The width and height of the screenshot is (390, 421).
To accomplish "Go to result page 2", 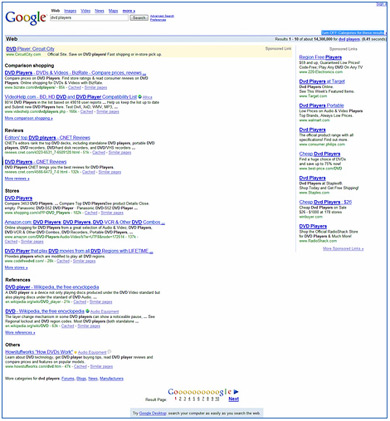I will 180,399.
